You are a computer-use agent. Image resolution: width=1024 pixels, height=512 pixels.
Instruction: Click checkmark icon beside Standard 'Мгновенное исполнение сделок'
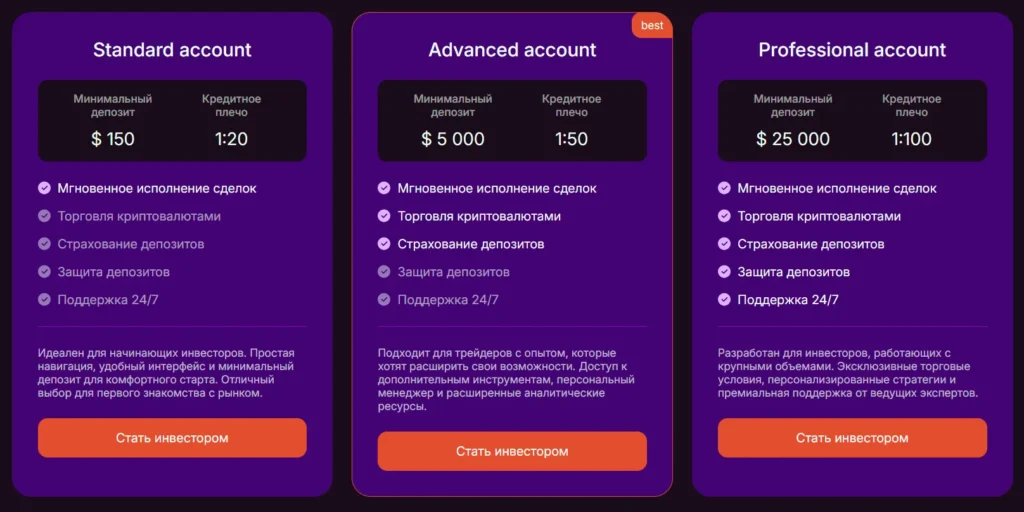(x=44, y=188)
